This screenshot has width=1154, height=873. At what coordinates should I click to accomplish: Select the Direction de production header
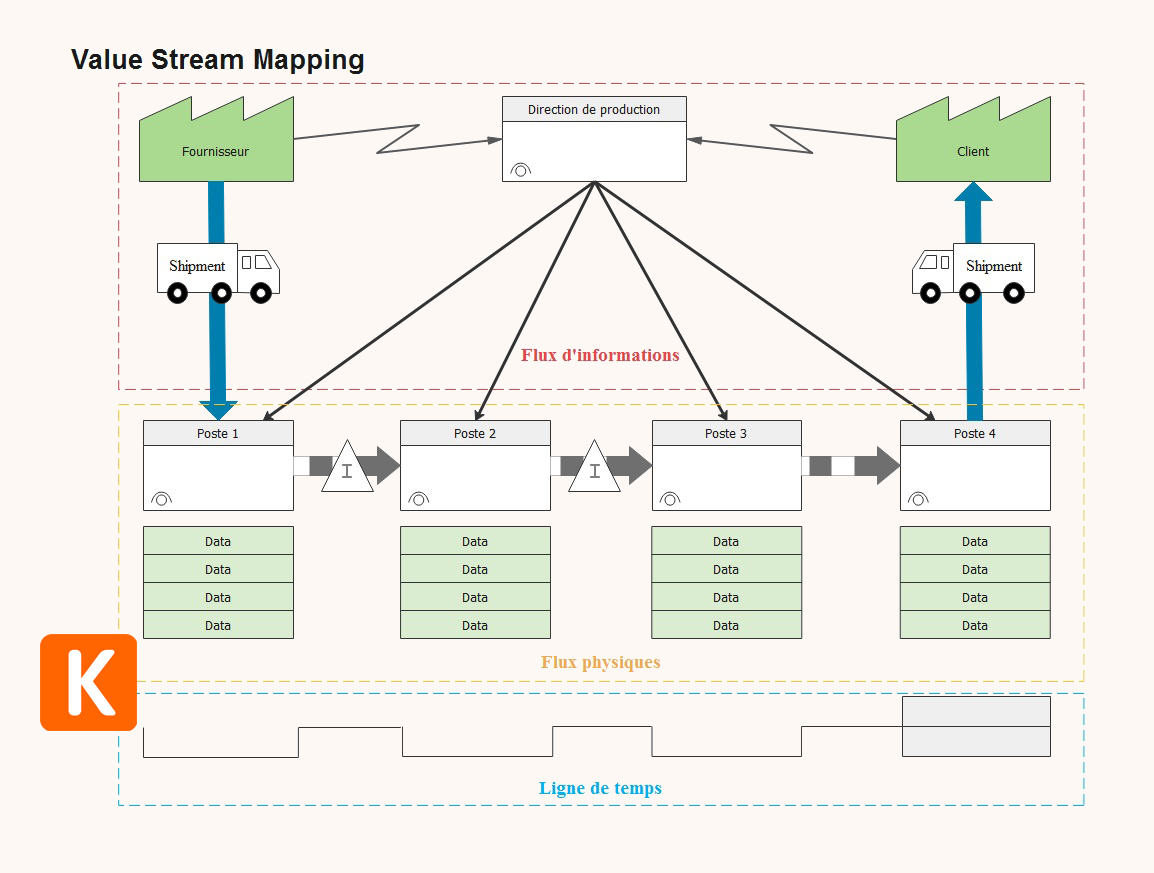595,109
